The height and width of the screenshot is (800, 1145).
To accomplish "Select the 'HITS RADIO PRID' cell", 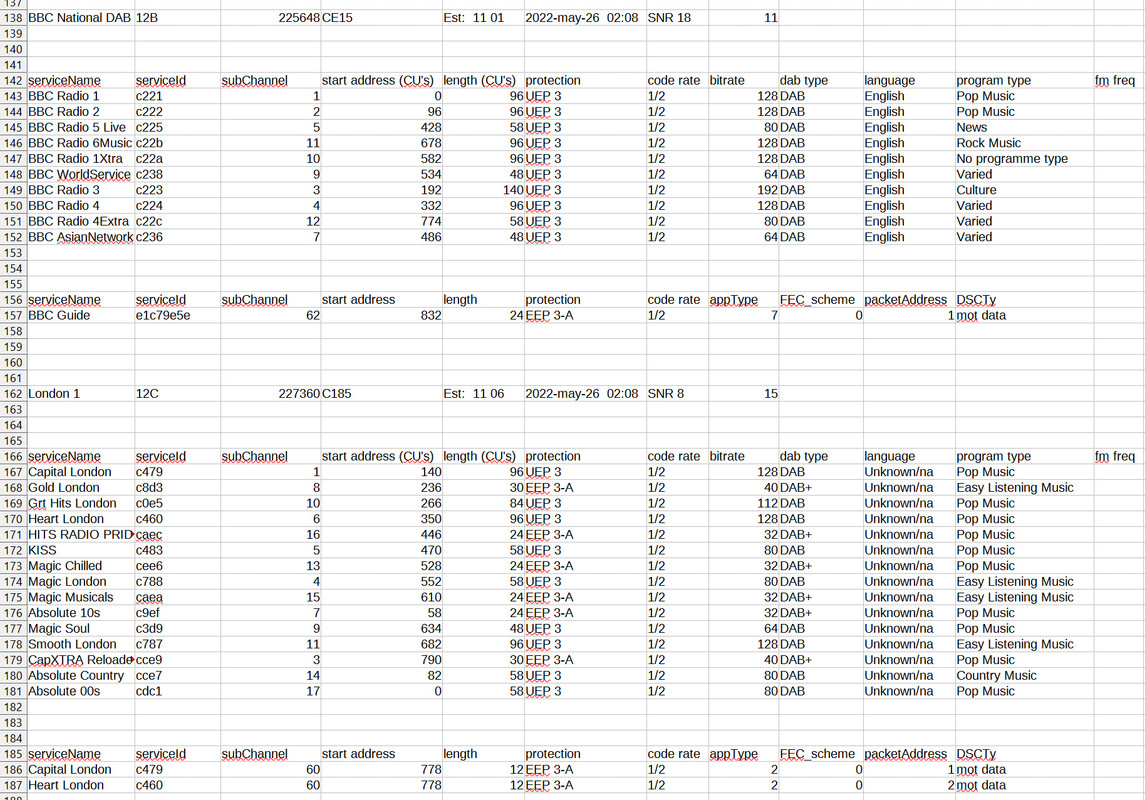I will (x=80, y=535).
